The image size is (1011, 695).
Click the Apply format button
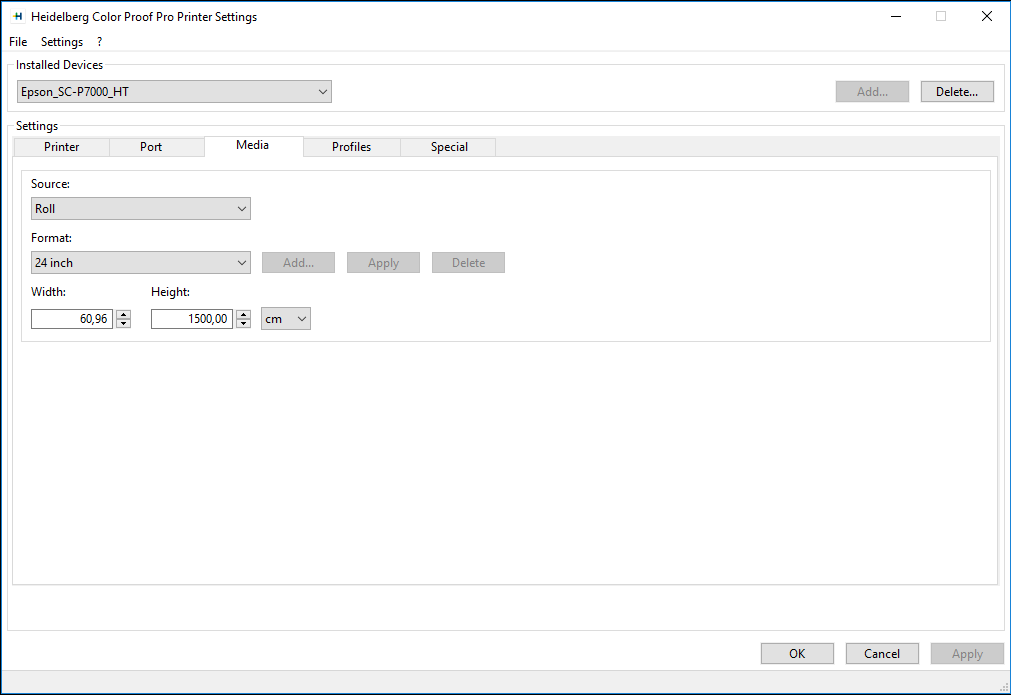pos(384,263)
